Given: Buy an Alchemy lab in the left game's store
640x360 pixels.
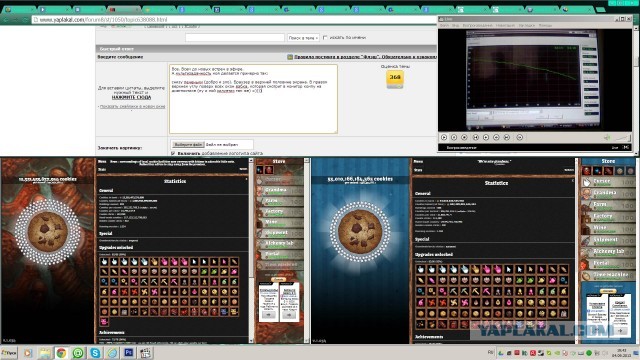Looking at the screenshot, I should (280, 244).
